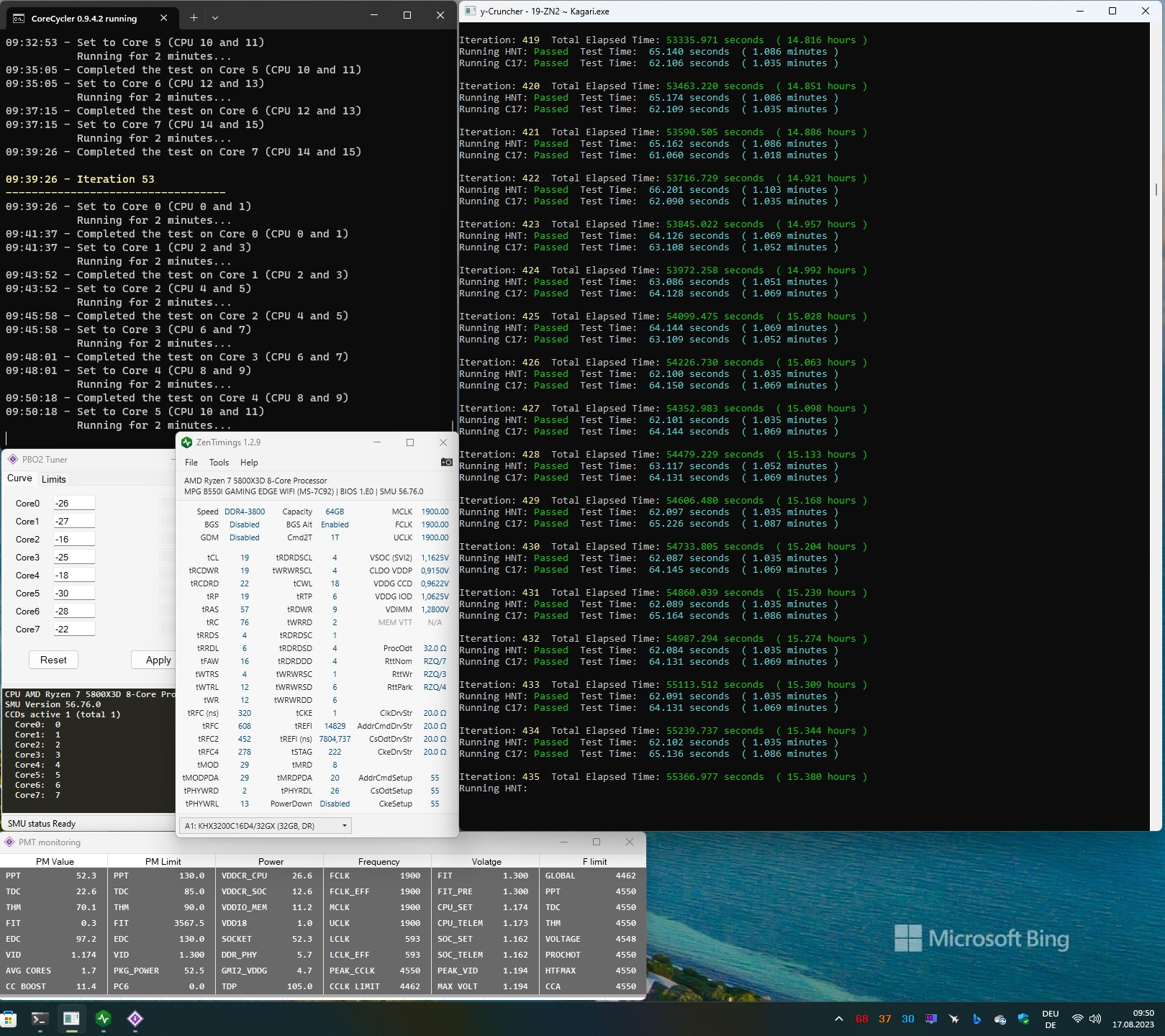Open ZenTimings from the taskbar
The width and height of the screenshot is (1165, 1036).
103,1019
